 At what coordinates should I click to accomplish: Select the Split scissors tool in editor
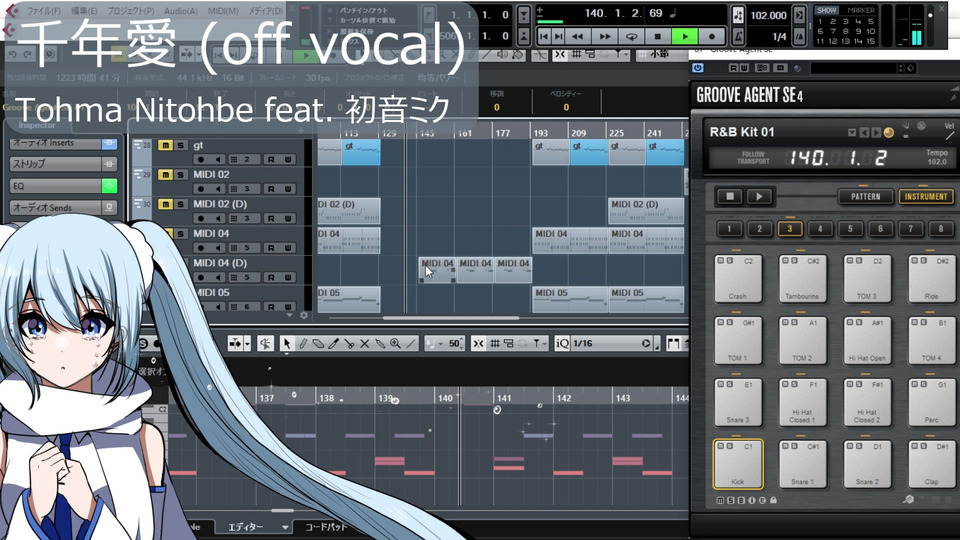pos(349,343)
